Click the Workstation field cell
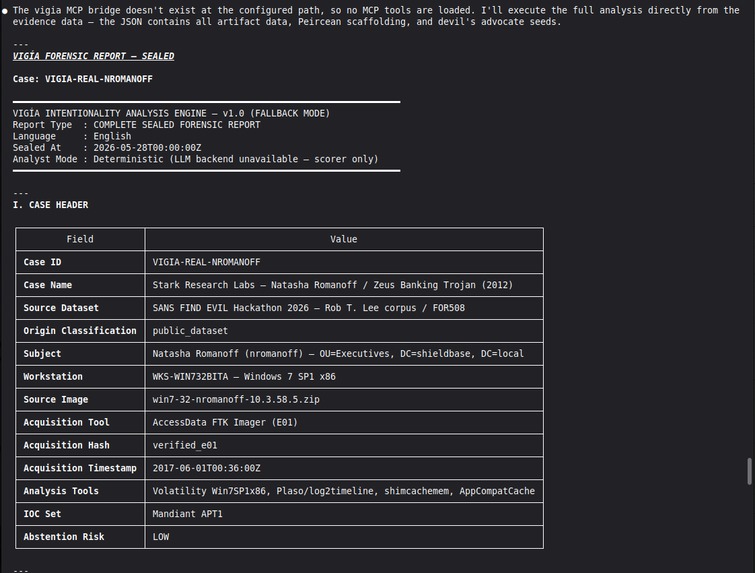Screen dimensions: 755x573 point(80,376)
